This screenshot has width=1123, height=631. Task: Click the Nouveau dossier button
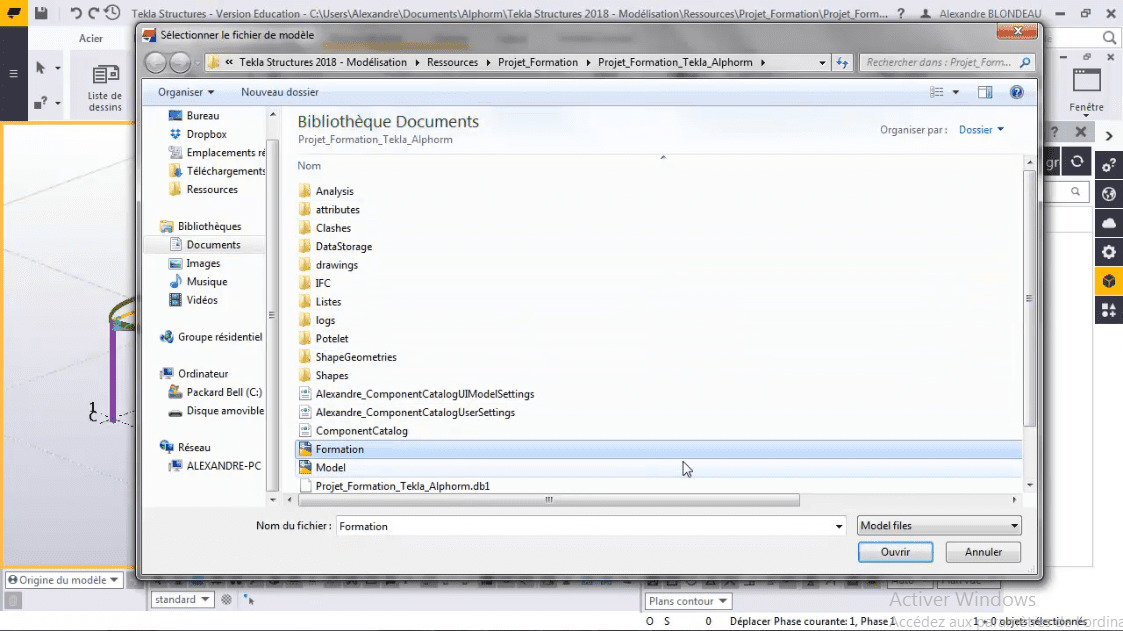[279, 92]
